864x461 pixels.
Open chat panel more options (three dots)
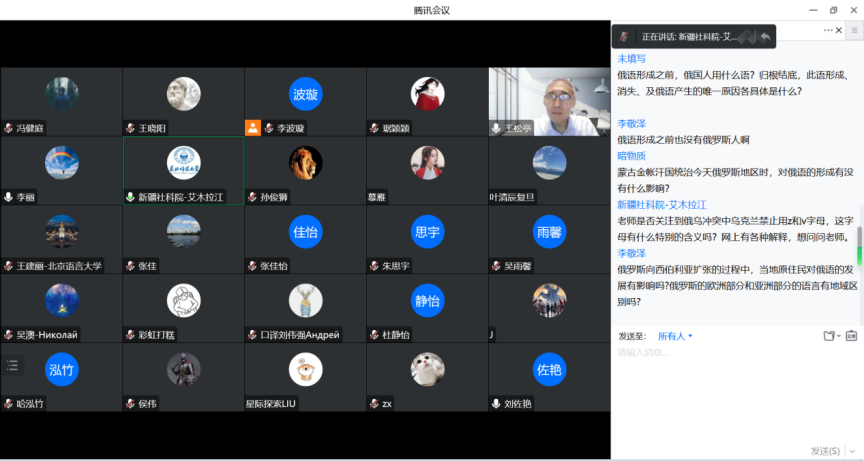point(830,30)
